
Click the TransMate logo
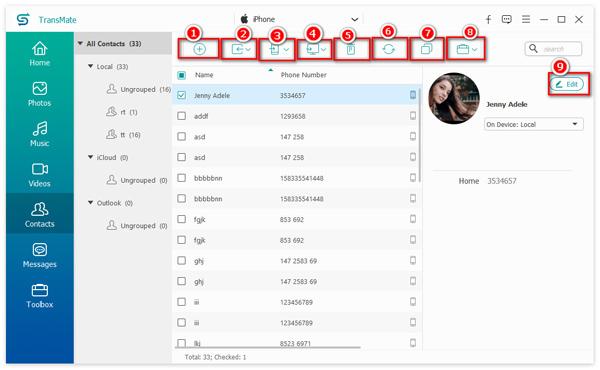23,19
